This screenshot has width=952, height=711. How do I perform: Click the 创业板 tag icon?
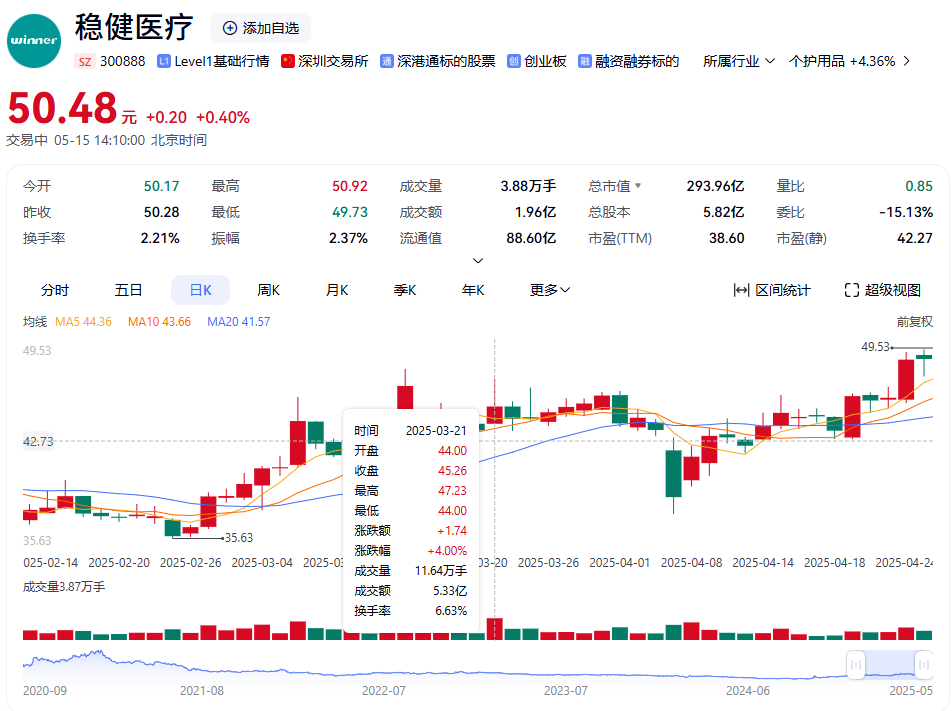(x=514, y=61)
